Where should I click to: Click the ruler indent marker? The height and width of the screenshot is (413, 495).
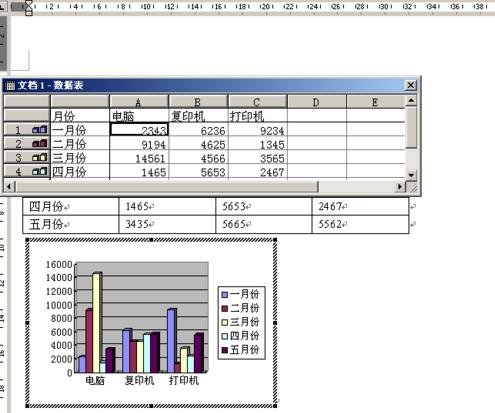point(29,8)
